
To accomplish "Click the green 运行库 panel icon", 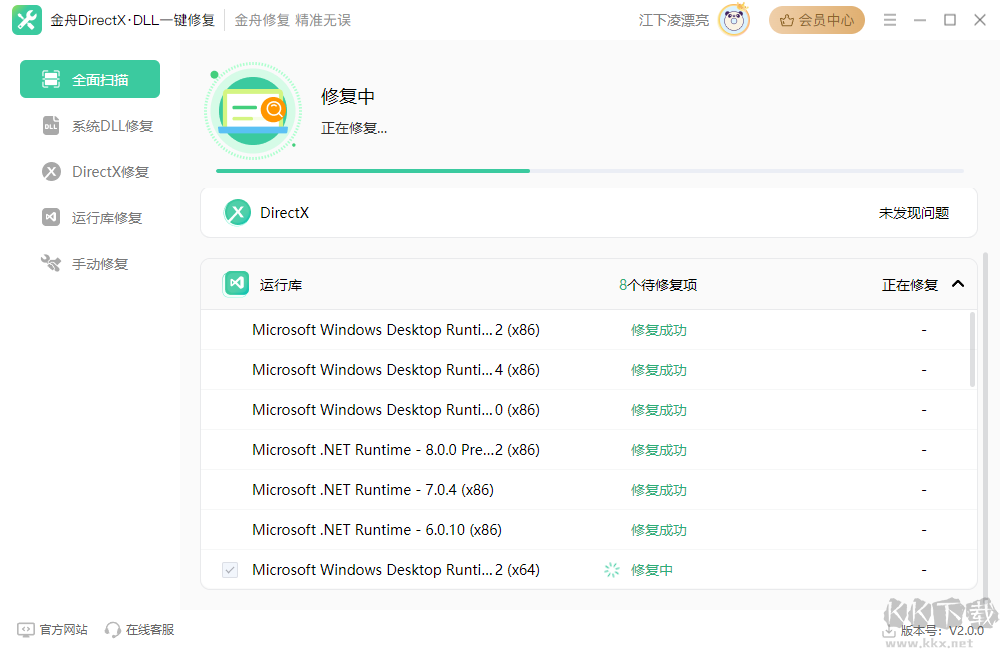I will coord(236,283).
